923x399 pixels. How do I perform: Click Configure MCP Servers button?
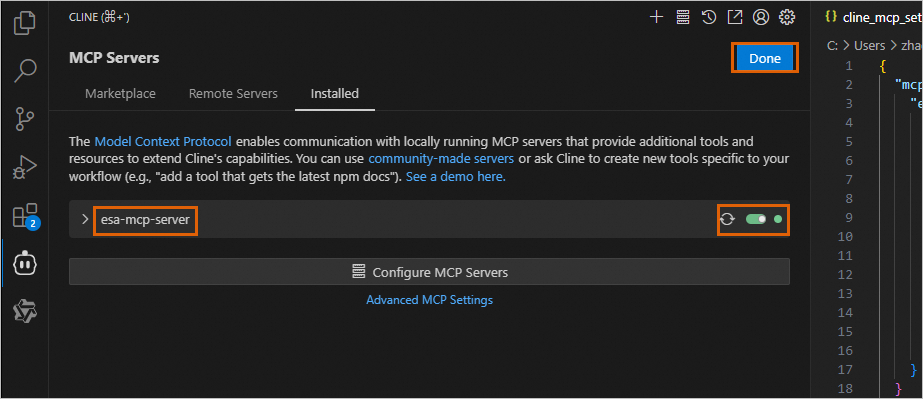click(x=429, y=272)
